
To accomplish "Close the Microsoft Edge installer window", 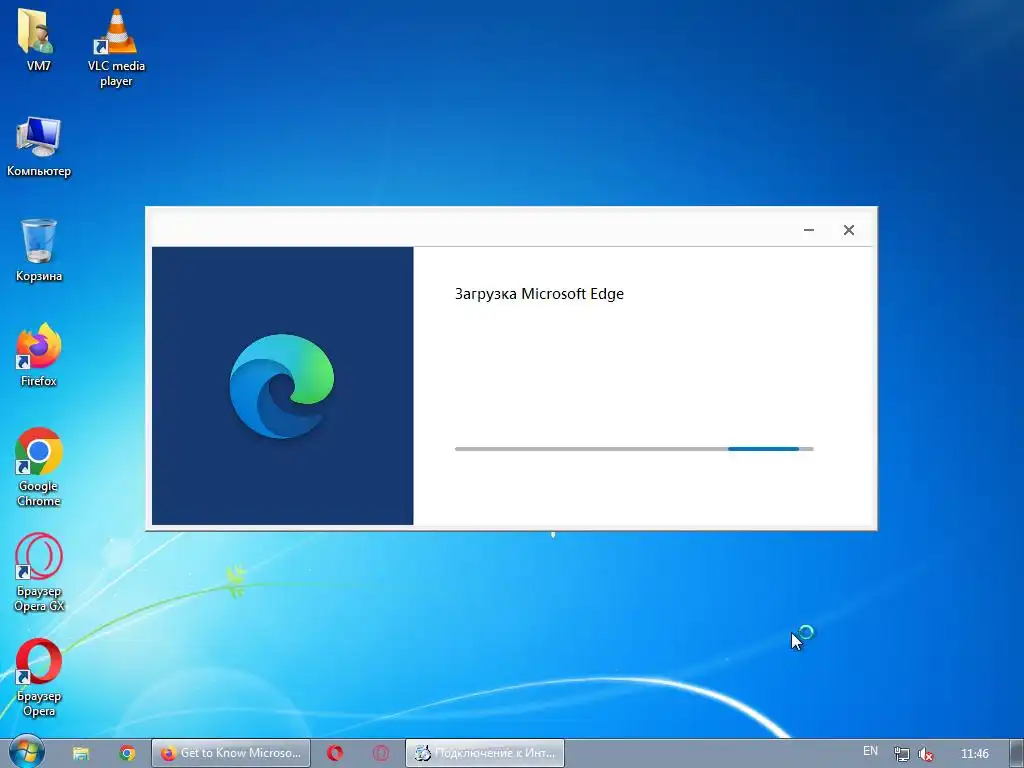I will (848, 230).
